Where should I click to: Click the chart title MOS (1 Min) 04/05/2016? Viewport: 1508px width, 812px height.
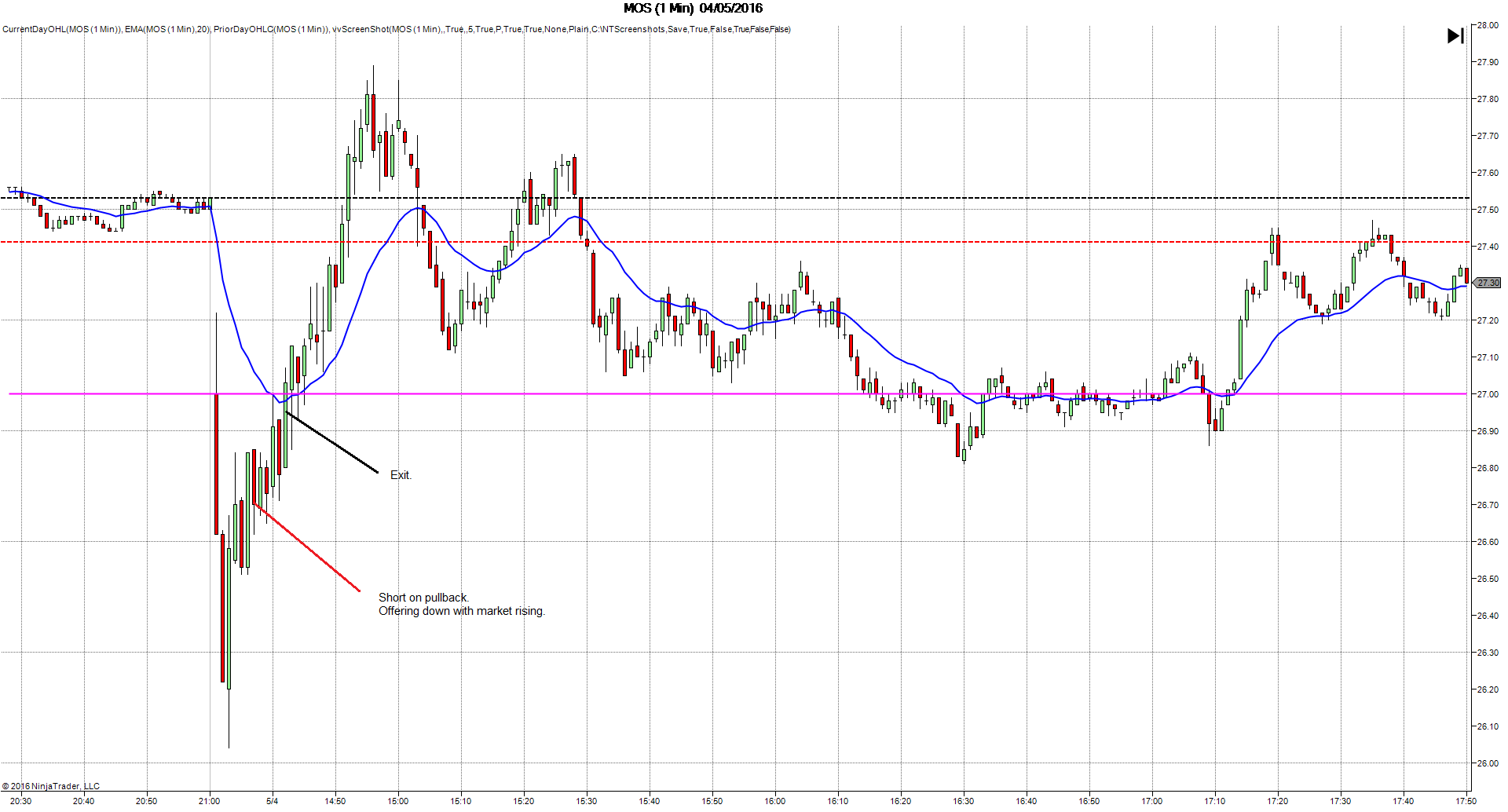coord(693,8)
